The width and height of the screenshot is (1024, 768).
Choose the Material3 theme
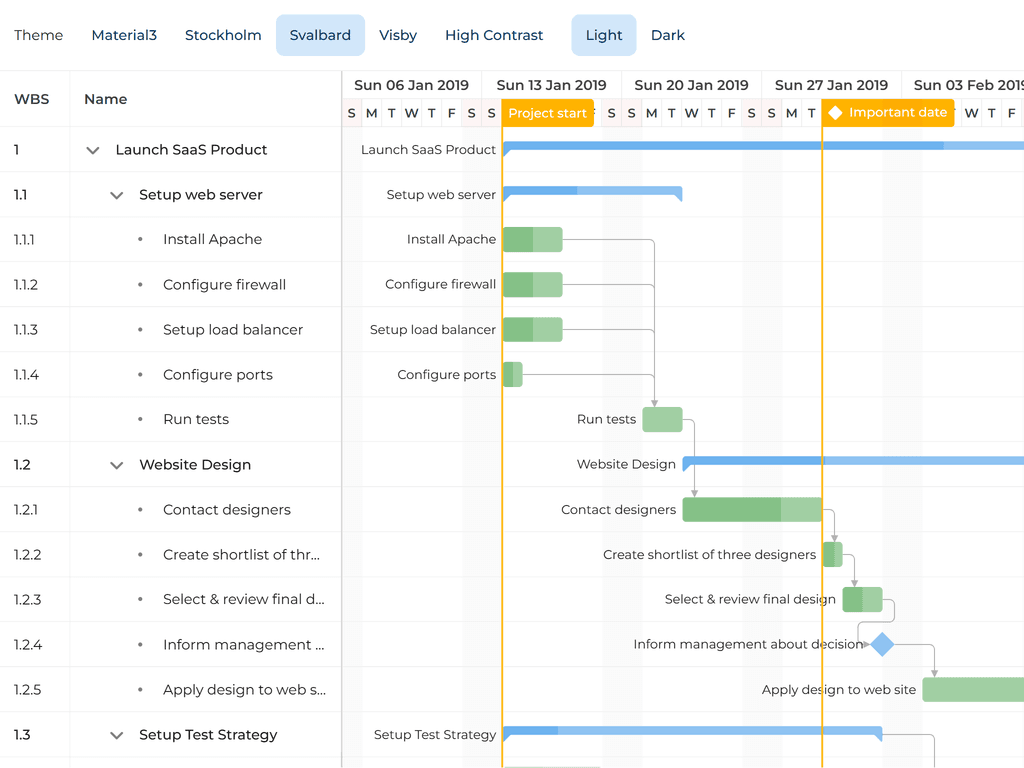[124, 35]
